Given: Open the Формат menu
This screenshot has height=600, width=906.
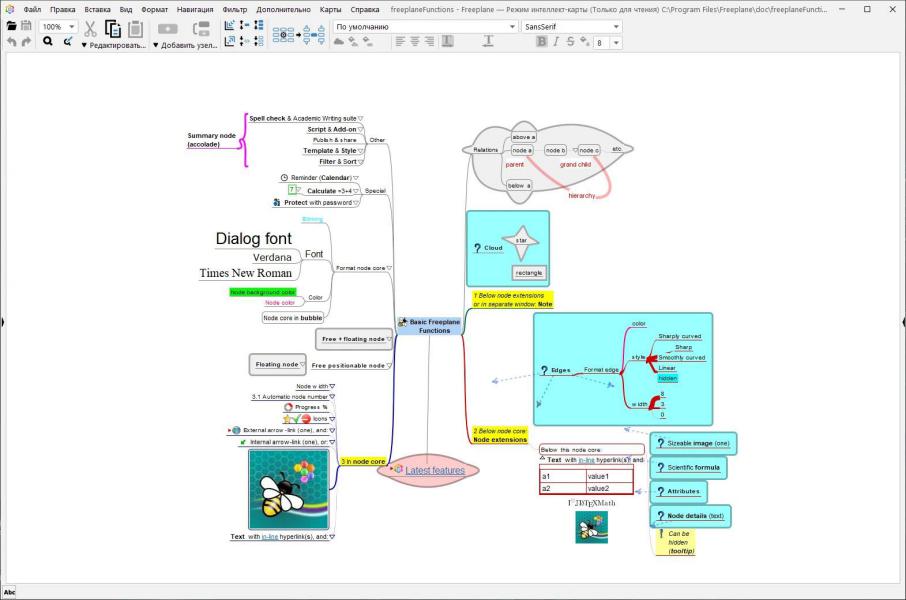Looking at the screenshot, I should (154, 9).
